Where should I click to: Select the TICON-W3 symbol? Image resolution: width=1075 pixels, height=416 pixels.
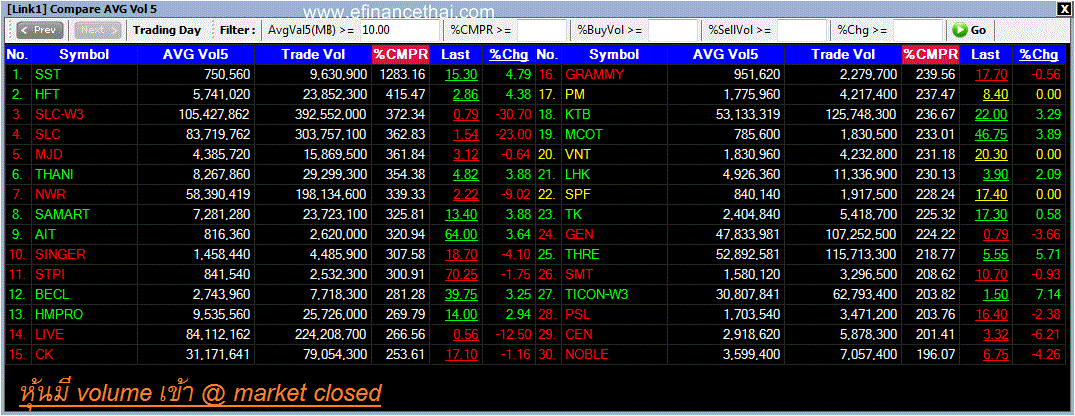coord(596,295)
